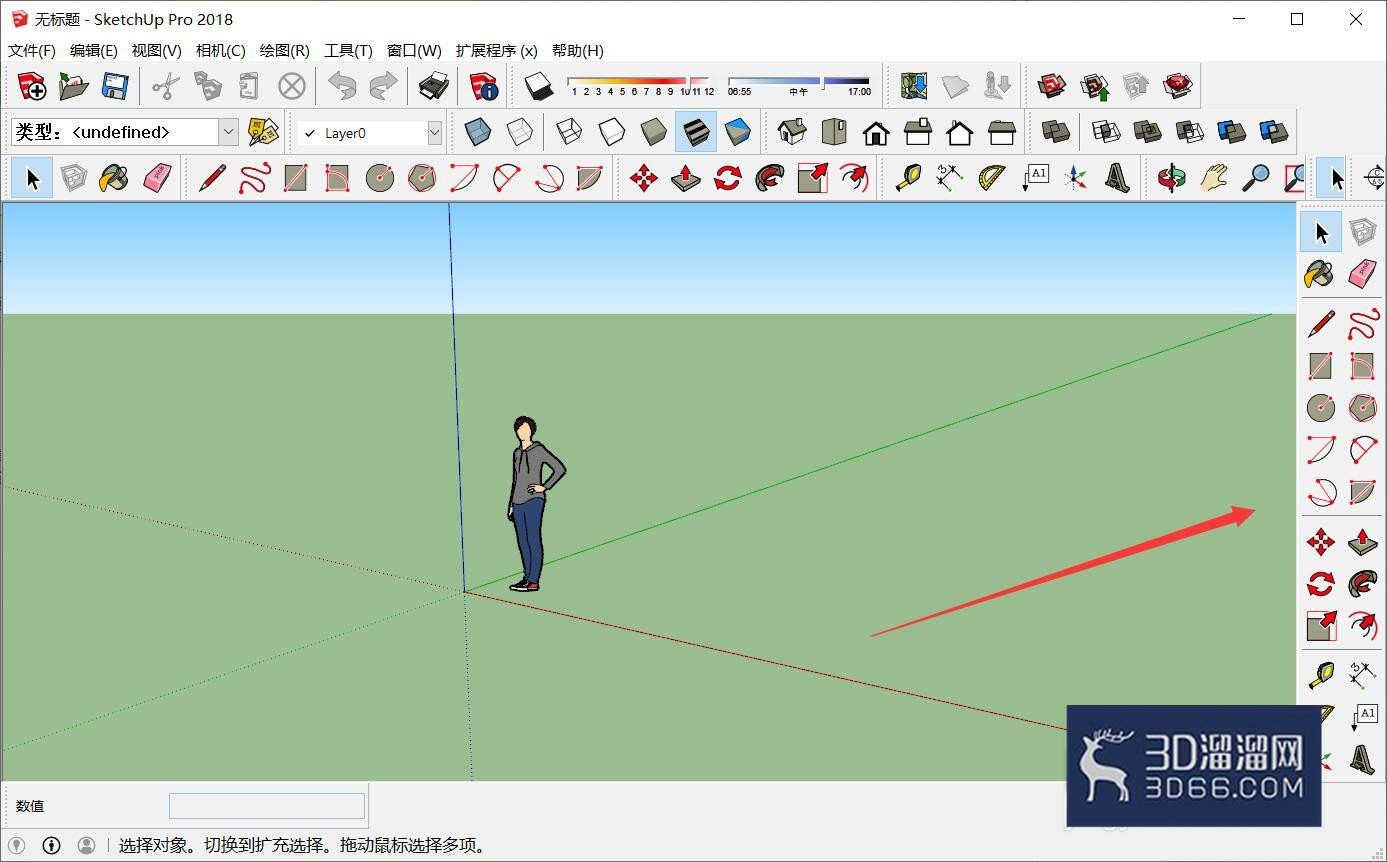1387x862 pixels.
Task: Select the 3D Text tool in the top toolbar
Action: (x=1117, y=178)
